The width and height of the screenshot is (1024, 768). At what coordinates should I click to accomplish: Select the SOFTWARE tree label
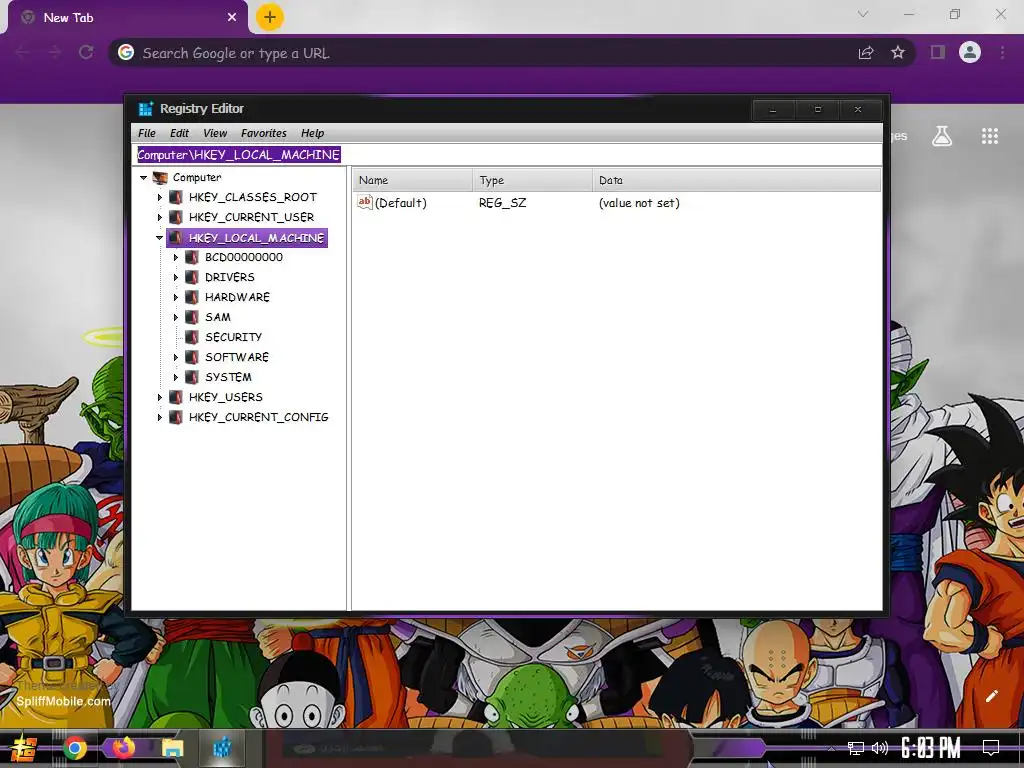237,357
